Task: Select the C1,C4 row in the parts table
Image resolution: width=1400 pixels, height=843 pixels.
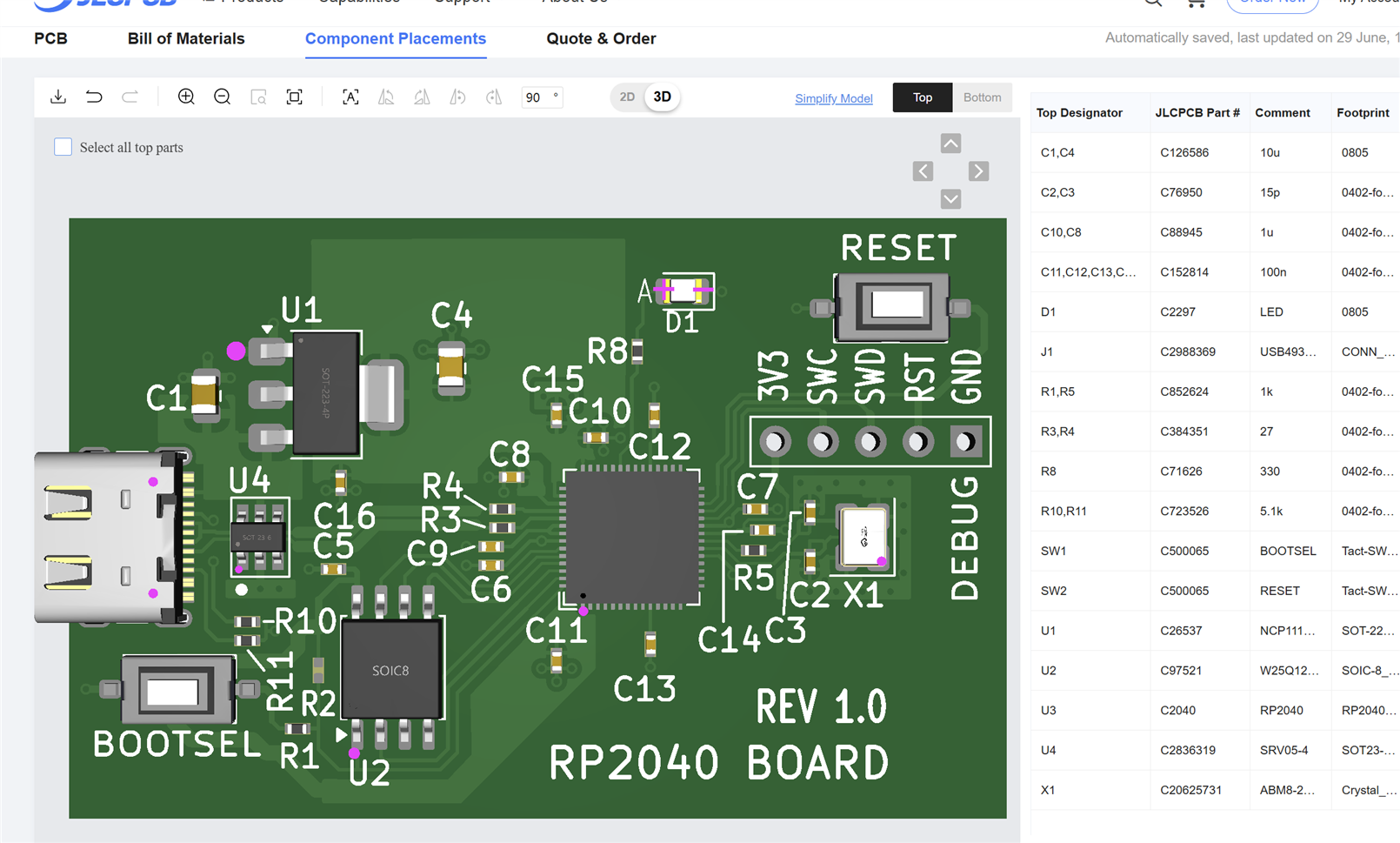Action: 1215,152
